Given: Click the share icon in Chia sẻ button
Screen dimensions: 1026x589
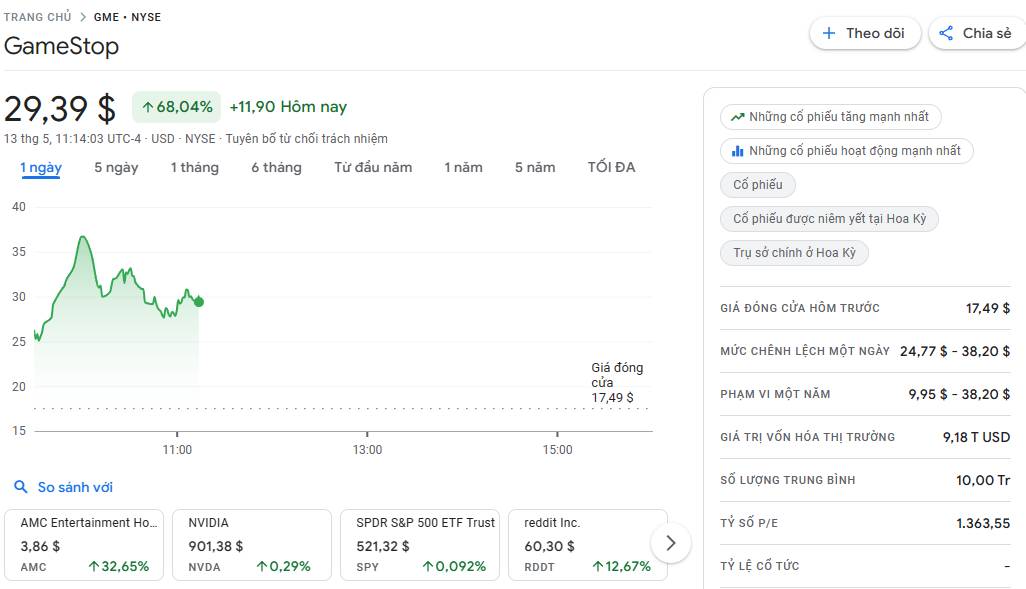Looking at the screenshot, I should [946, 33].
